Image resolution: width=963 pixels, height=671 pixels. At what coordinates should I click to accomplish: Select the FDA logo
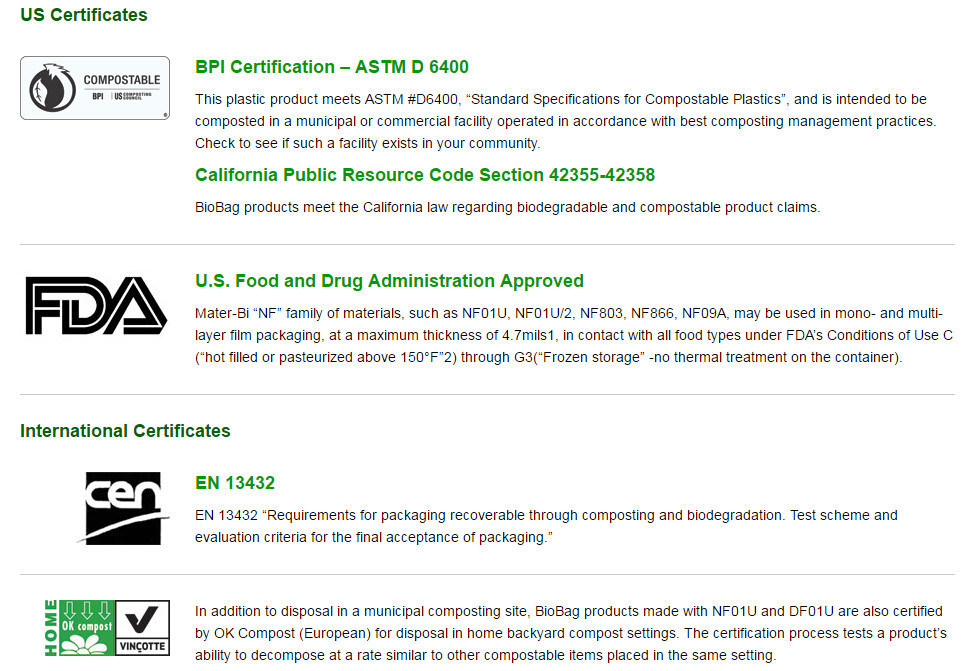[x=95, y=306]
